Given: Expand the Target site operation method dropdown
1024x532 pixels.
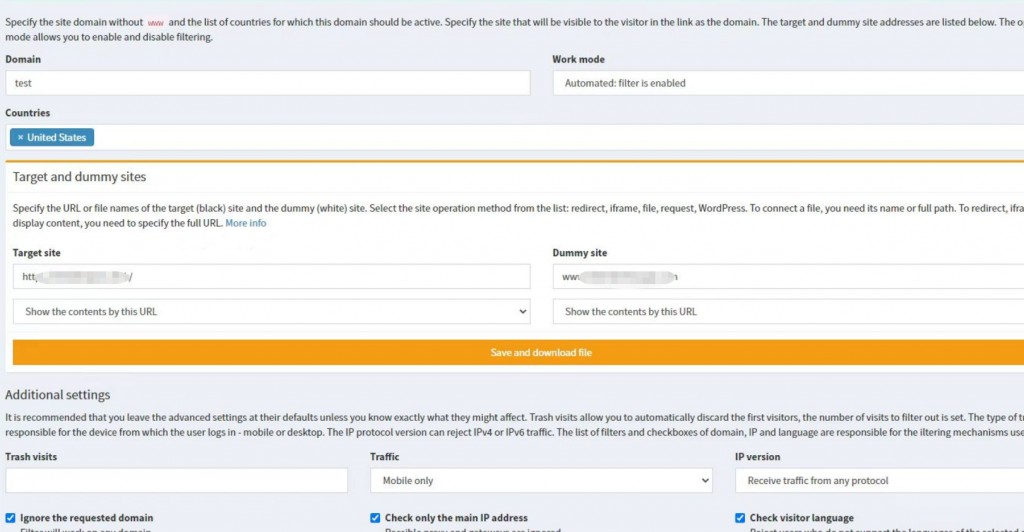Looking at the screenshot, I should [271, 312].
